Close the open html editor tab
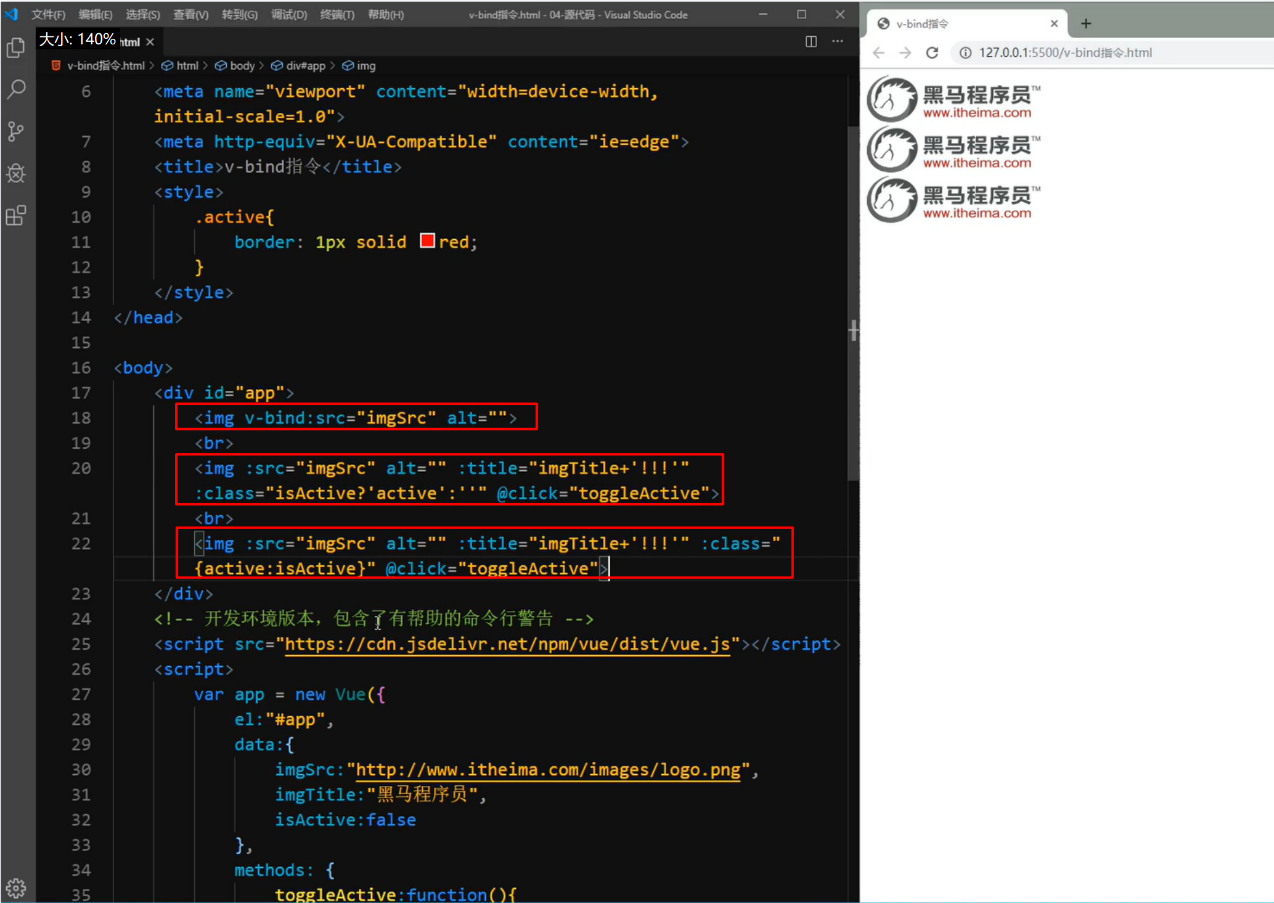 coord(150,42)
